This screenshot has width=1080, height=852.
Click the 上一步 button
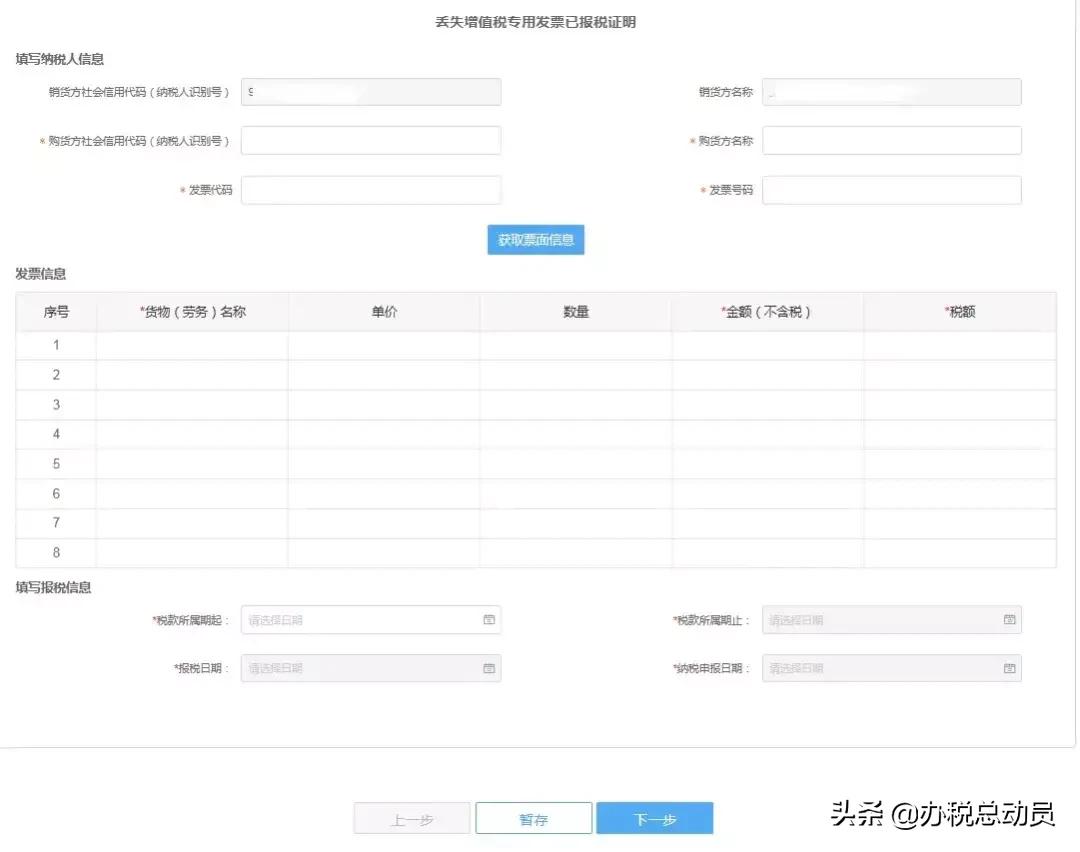click(x=411, y=817)
